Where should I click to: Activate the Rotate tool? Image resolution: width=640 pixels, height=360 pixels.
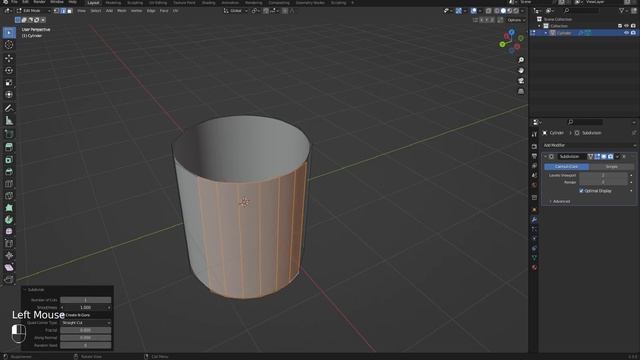(x=9, y=71)
